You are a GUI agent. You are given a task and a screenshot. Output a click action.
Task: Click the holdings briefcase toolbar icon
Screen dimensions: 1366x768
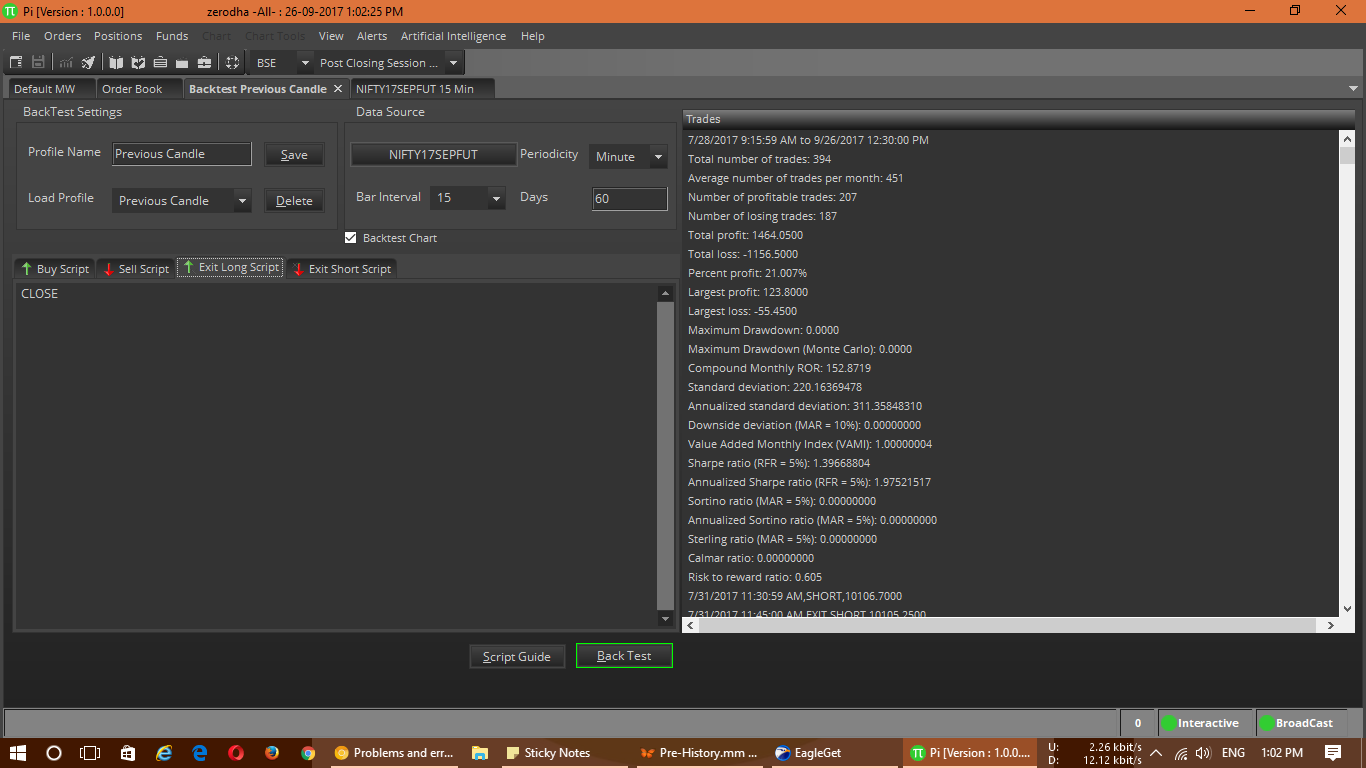pyautogui.click(x=182, y=62)
